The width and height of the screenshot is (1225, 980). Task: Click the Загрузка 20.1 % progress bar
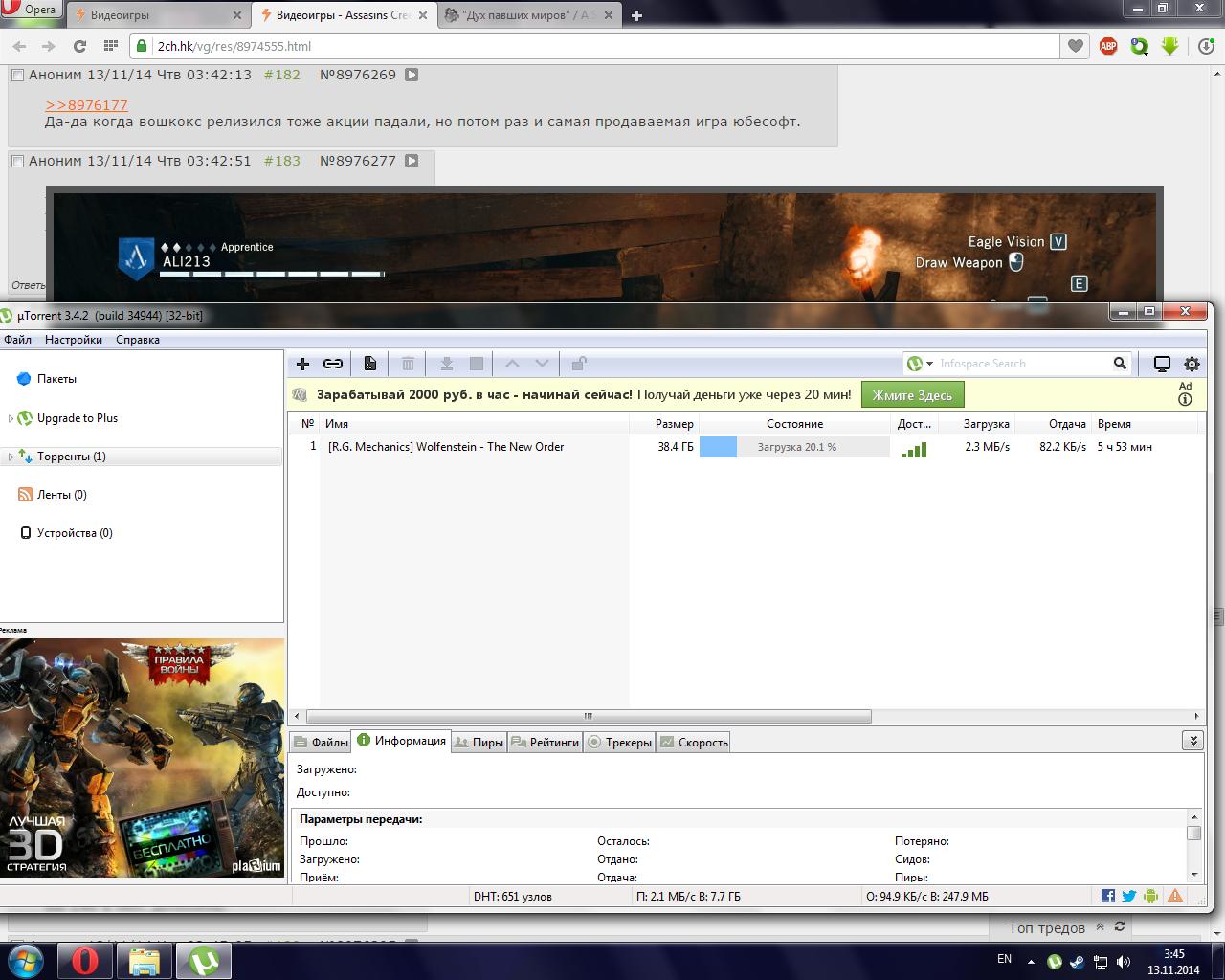coord(794,447)
